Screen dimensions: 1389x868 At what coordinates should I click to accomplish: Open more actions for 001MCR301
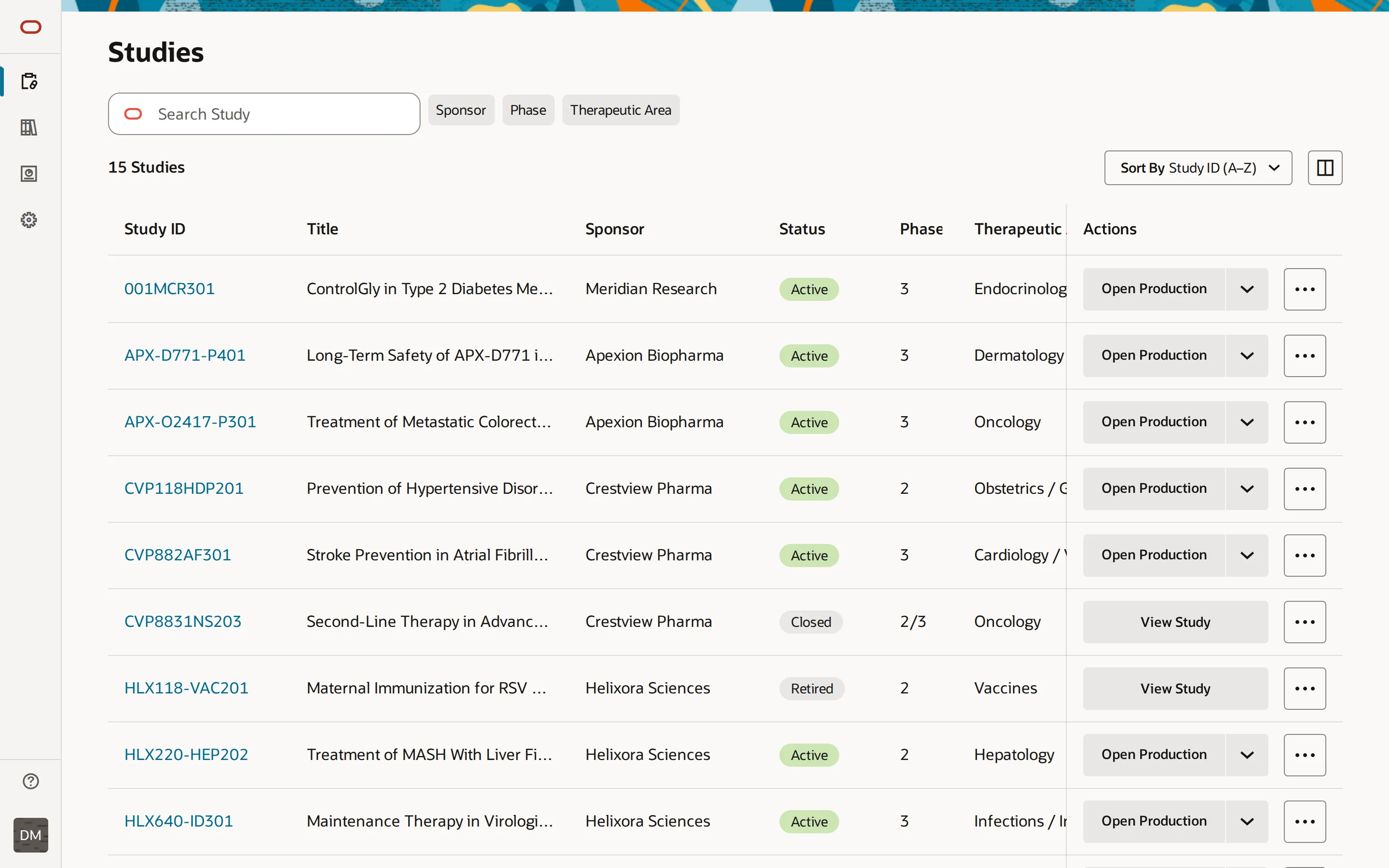pos(1305,289)
